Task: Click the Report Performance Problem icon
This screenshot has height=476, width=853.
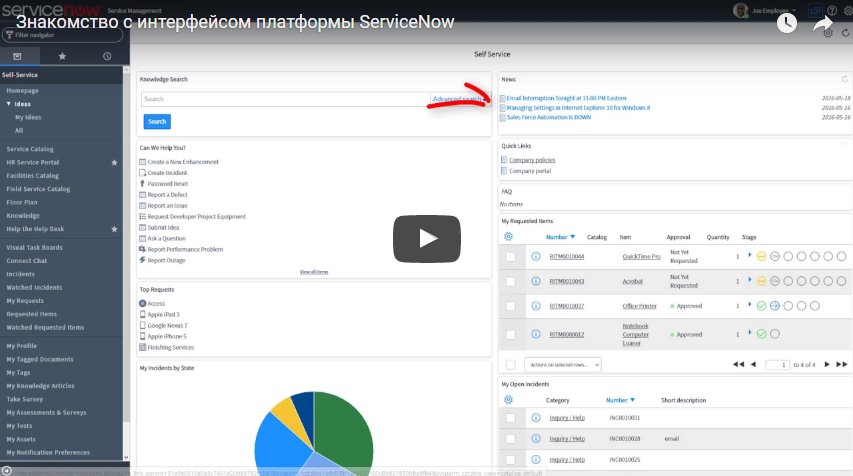Action: pyautogui.click(x=143, y=249)
